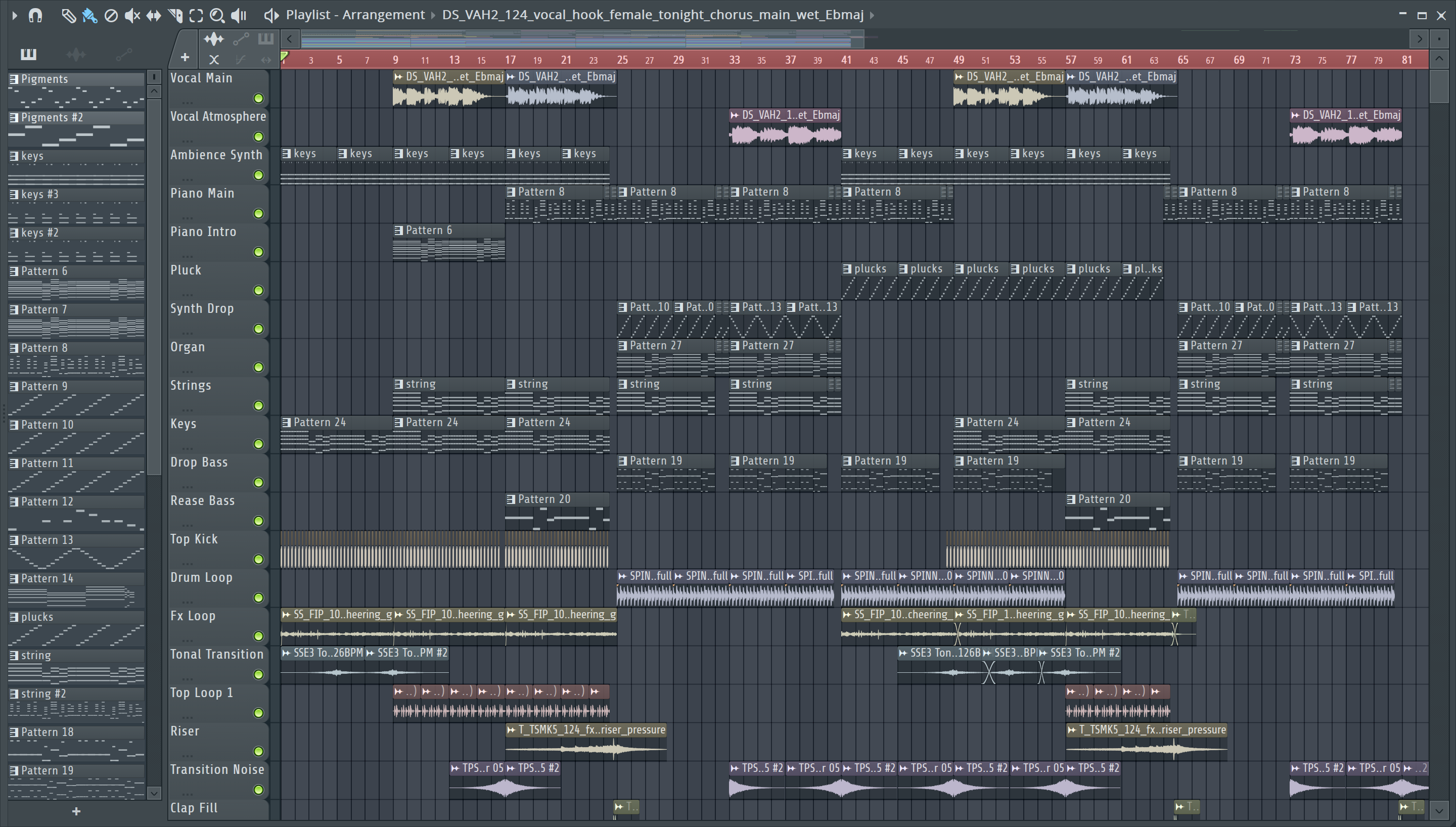Toggle mute on the Top Kick track

point(258,559)
